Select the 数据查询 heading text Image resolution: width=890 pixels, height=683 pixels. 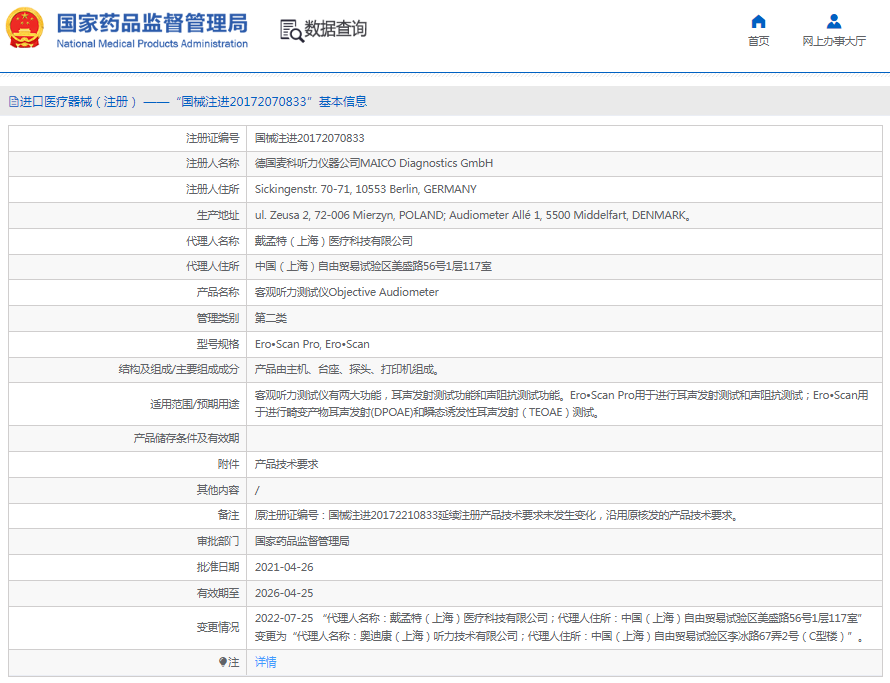click(x=335, y=29)
